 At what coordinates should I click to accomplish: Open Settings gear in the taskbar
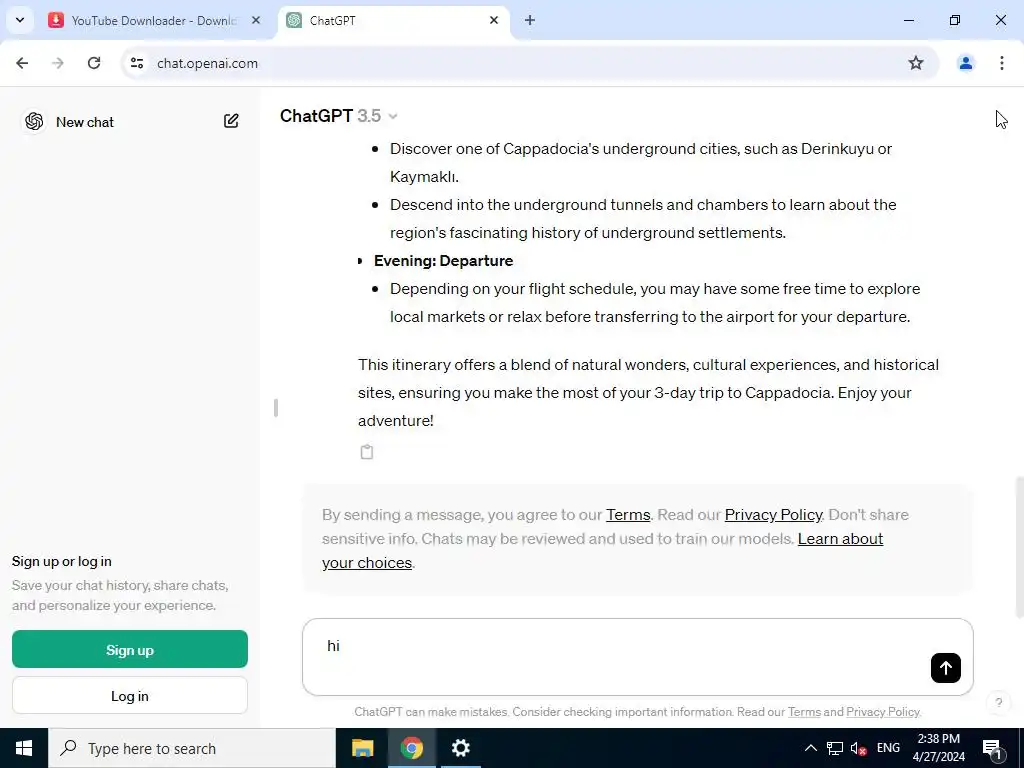(x=460, y=748)
